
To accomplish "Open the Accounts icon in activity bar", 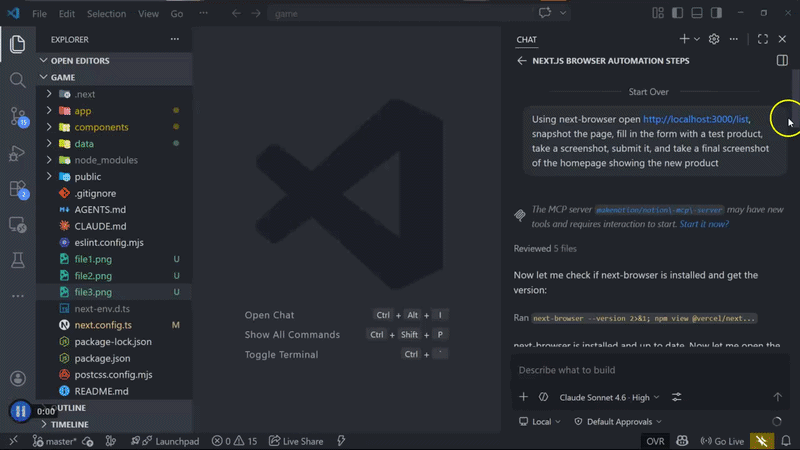I will point(17,379).
